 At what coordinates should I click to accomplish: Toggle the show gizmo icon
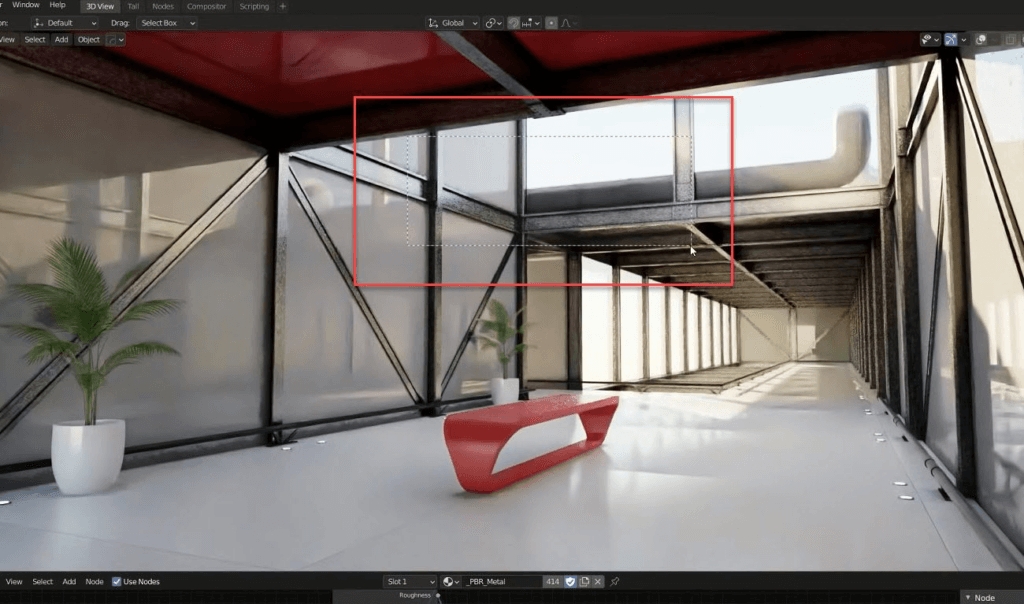(x=951, y=40)
